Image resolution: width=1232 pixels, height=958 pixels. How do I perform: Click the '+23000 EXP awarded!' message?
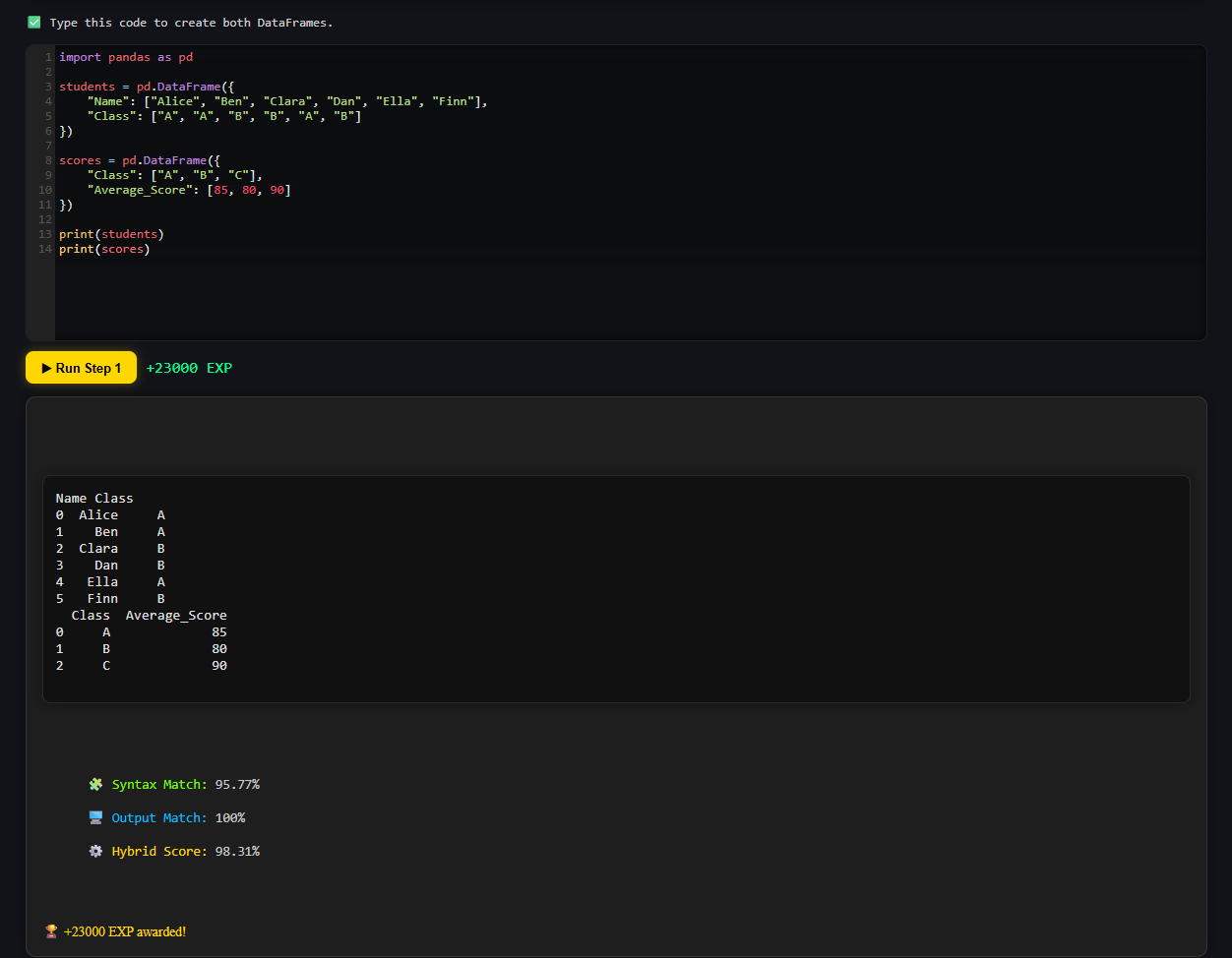click(x=125, y=931)
